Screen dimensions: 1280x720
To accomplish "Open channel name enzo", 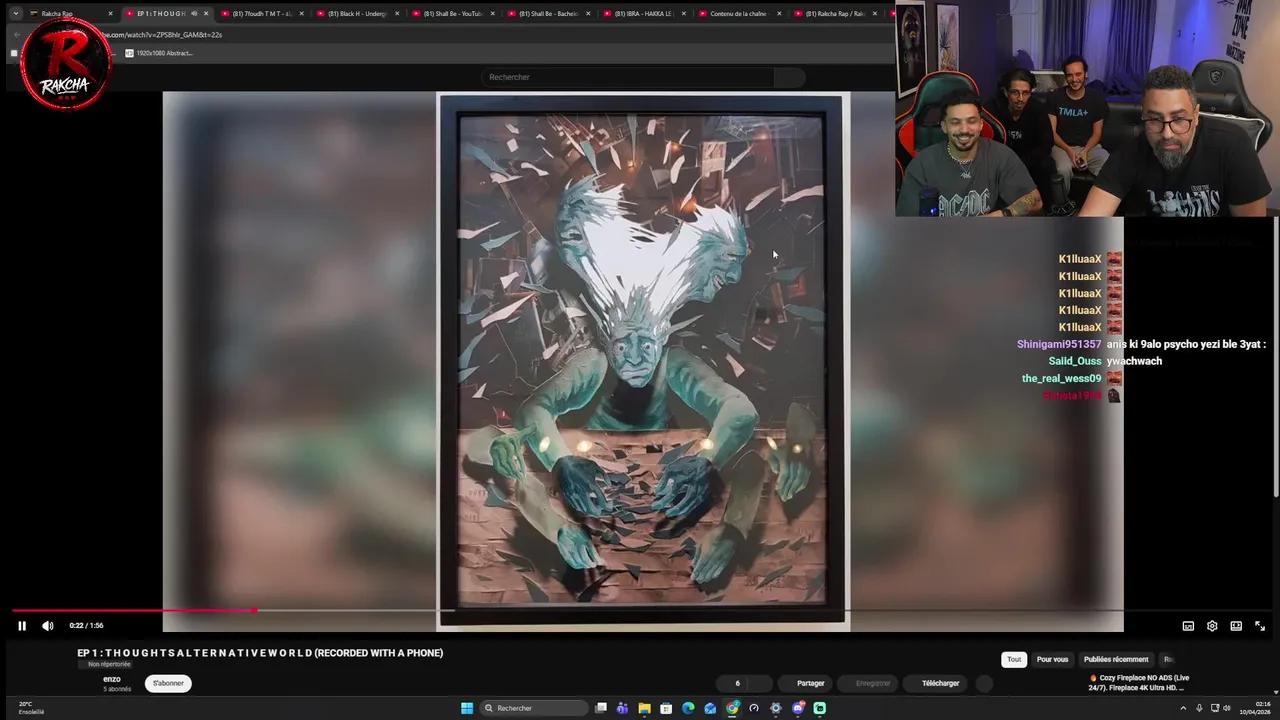I will click(x=112, y=679).
